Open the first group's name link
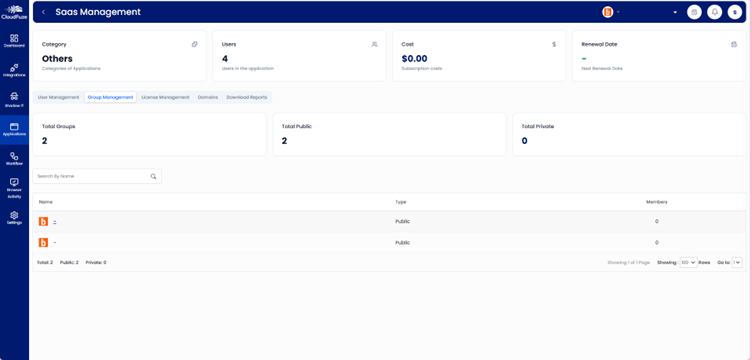This screenshot has height=360, width=752. (55, 221)
